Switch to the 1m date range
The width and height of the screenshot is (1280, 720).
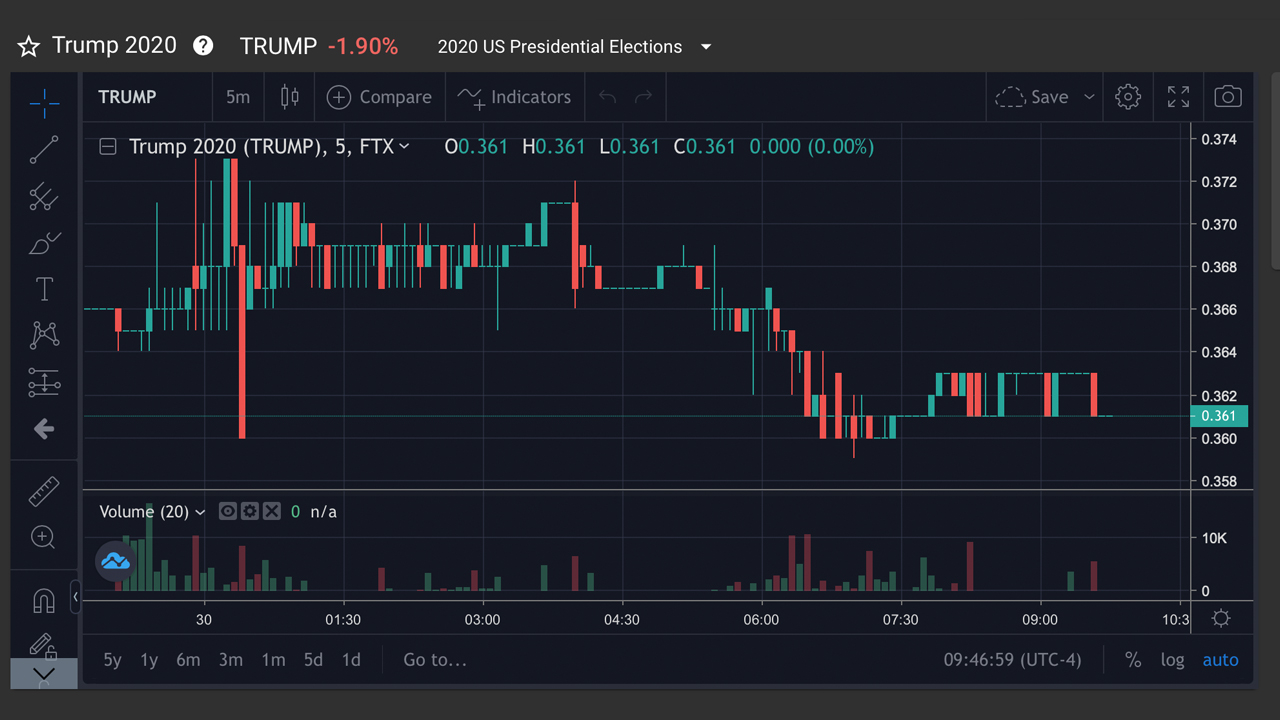(273, 660)
